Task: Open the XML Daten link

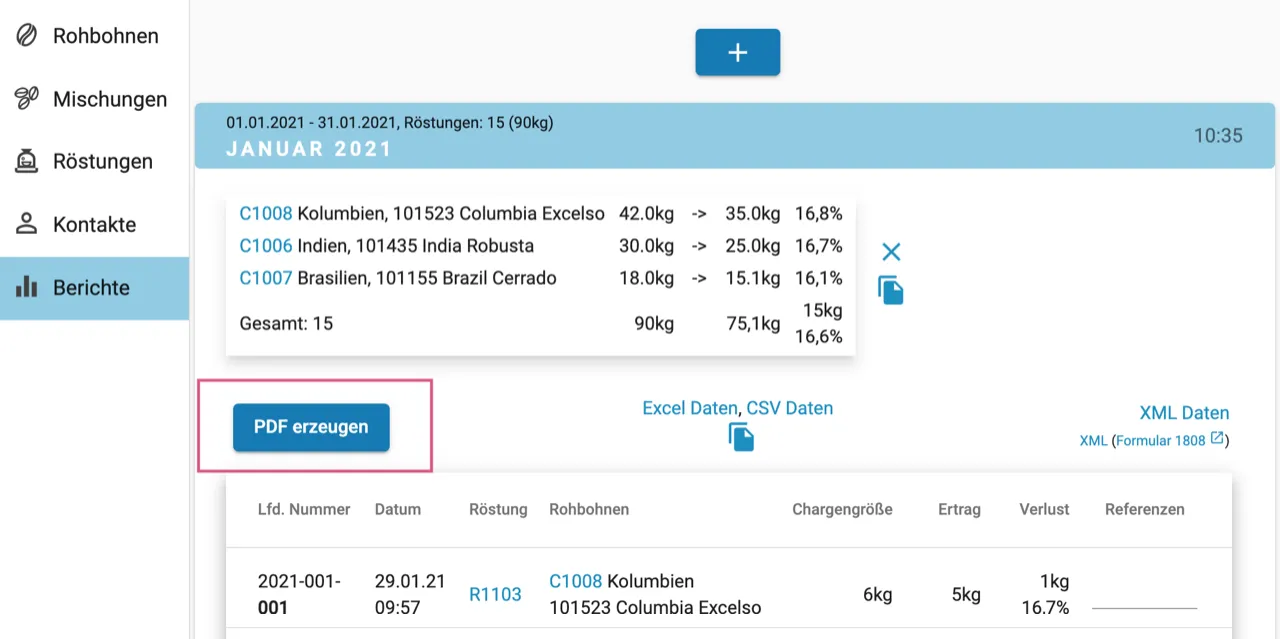Action: pyautogui.click(x=1184, y=413)
